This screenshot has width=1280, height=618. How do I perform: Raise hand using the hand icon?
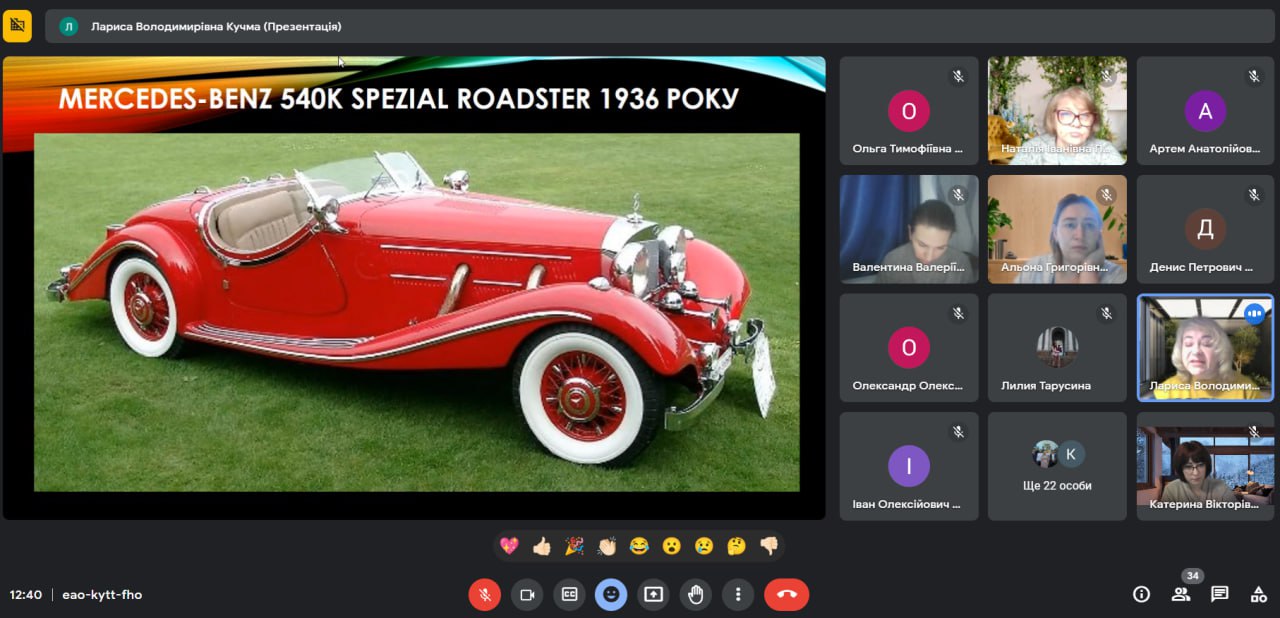pos(695,594)
